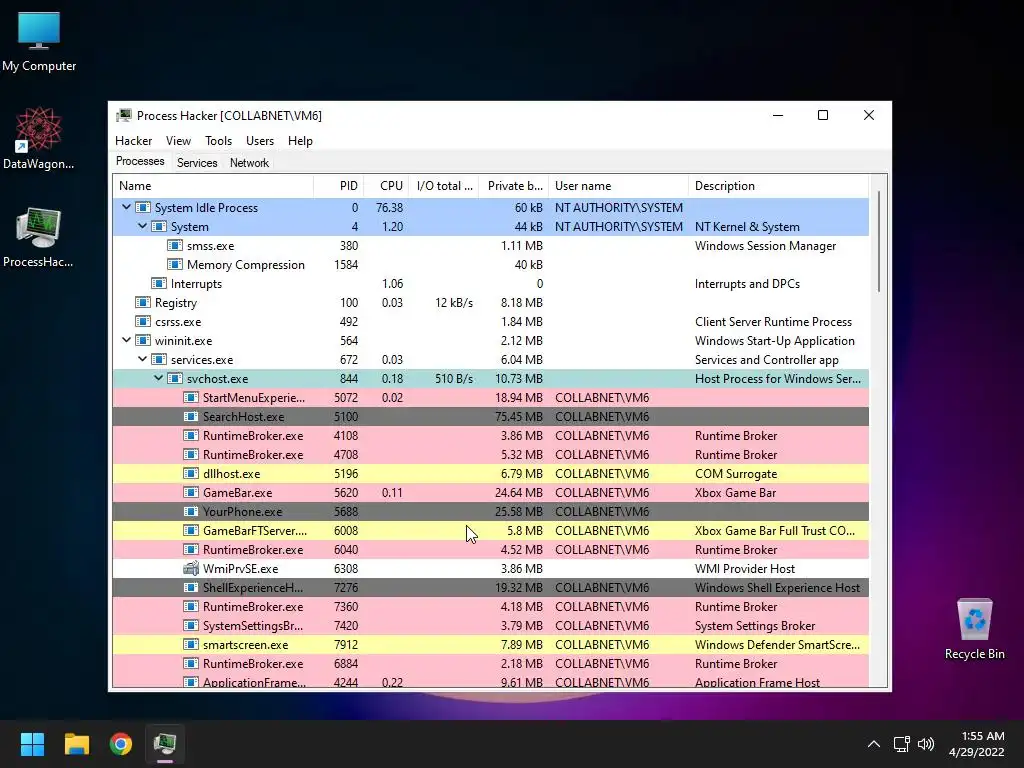
Task: Switch to the Network tab
Action: [x=249, y=163]
